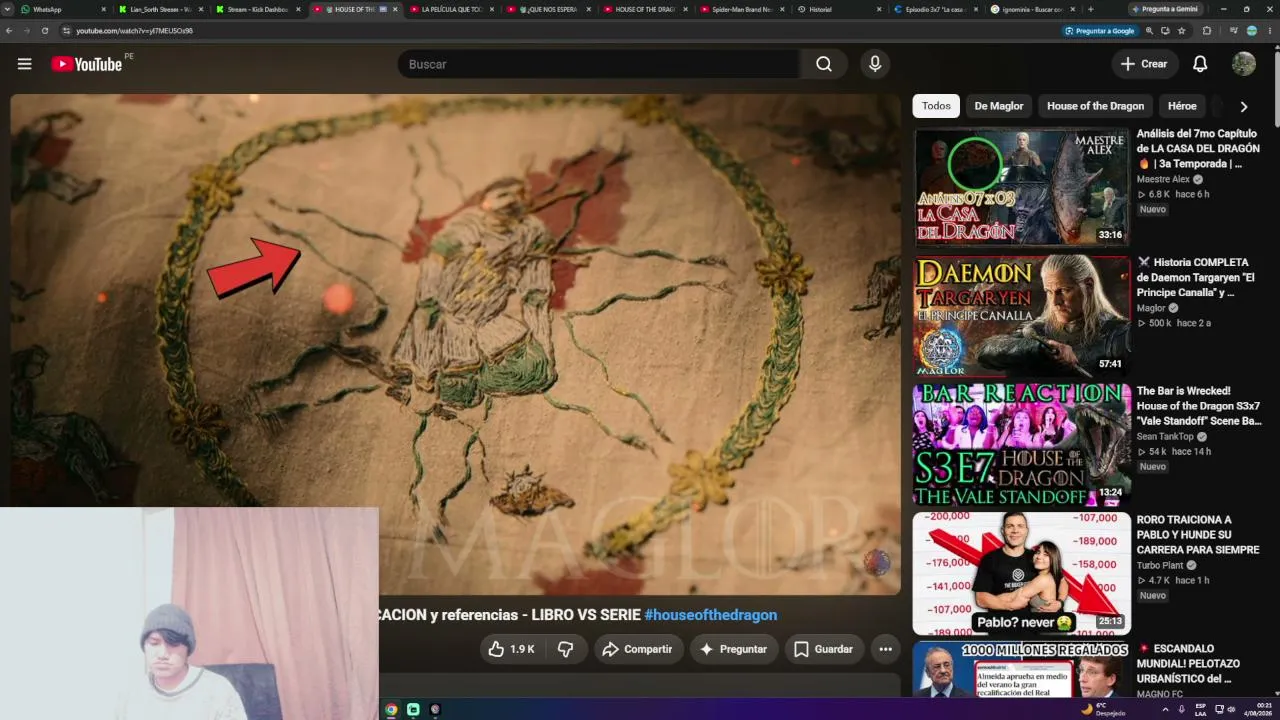
Task: Go back in browser history
Action: pyautogui.click(x=10, y=31)
